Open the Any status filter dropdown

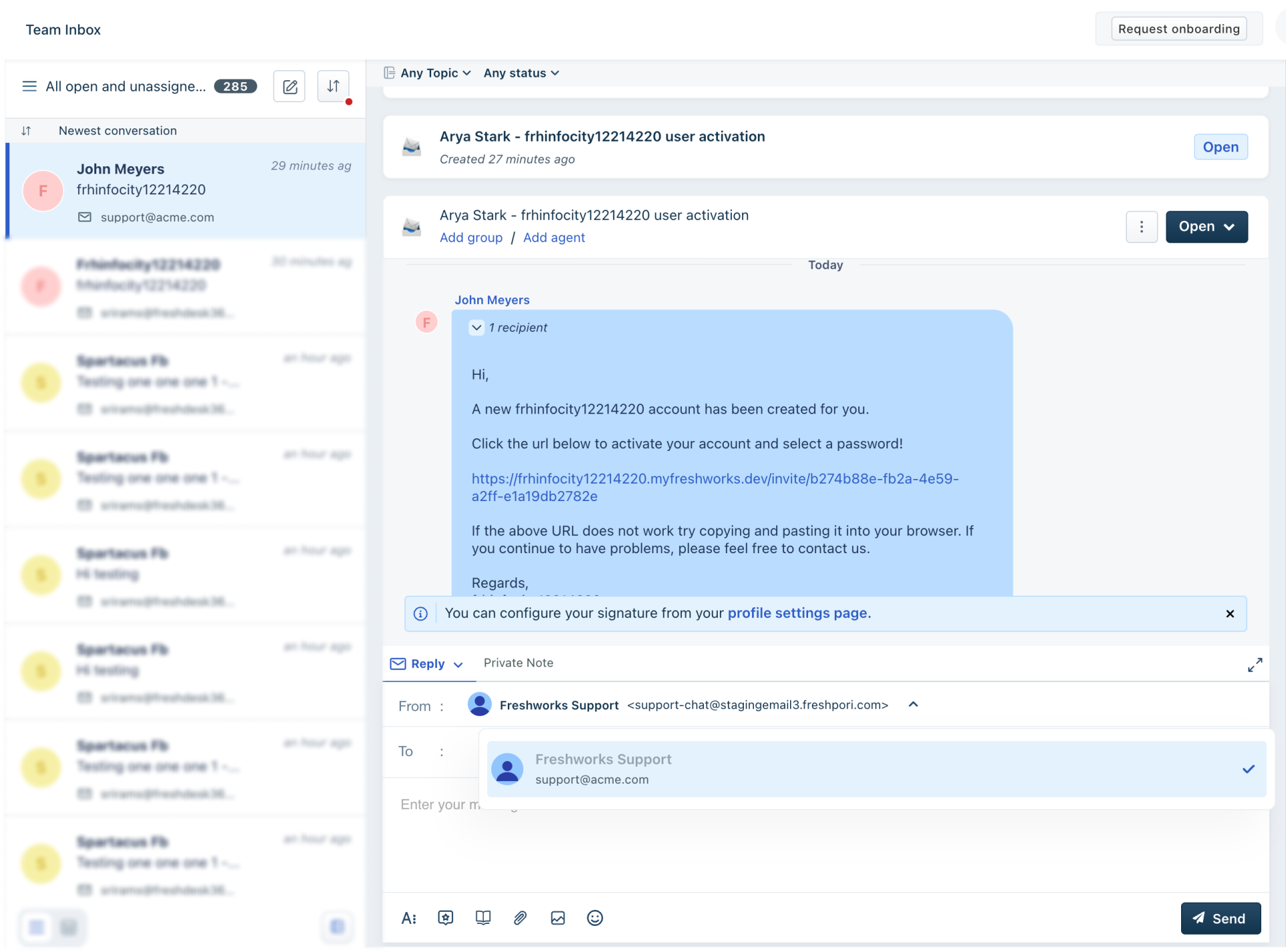[x=521, y=73]
